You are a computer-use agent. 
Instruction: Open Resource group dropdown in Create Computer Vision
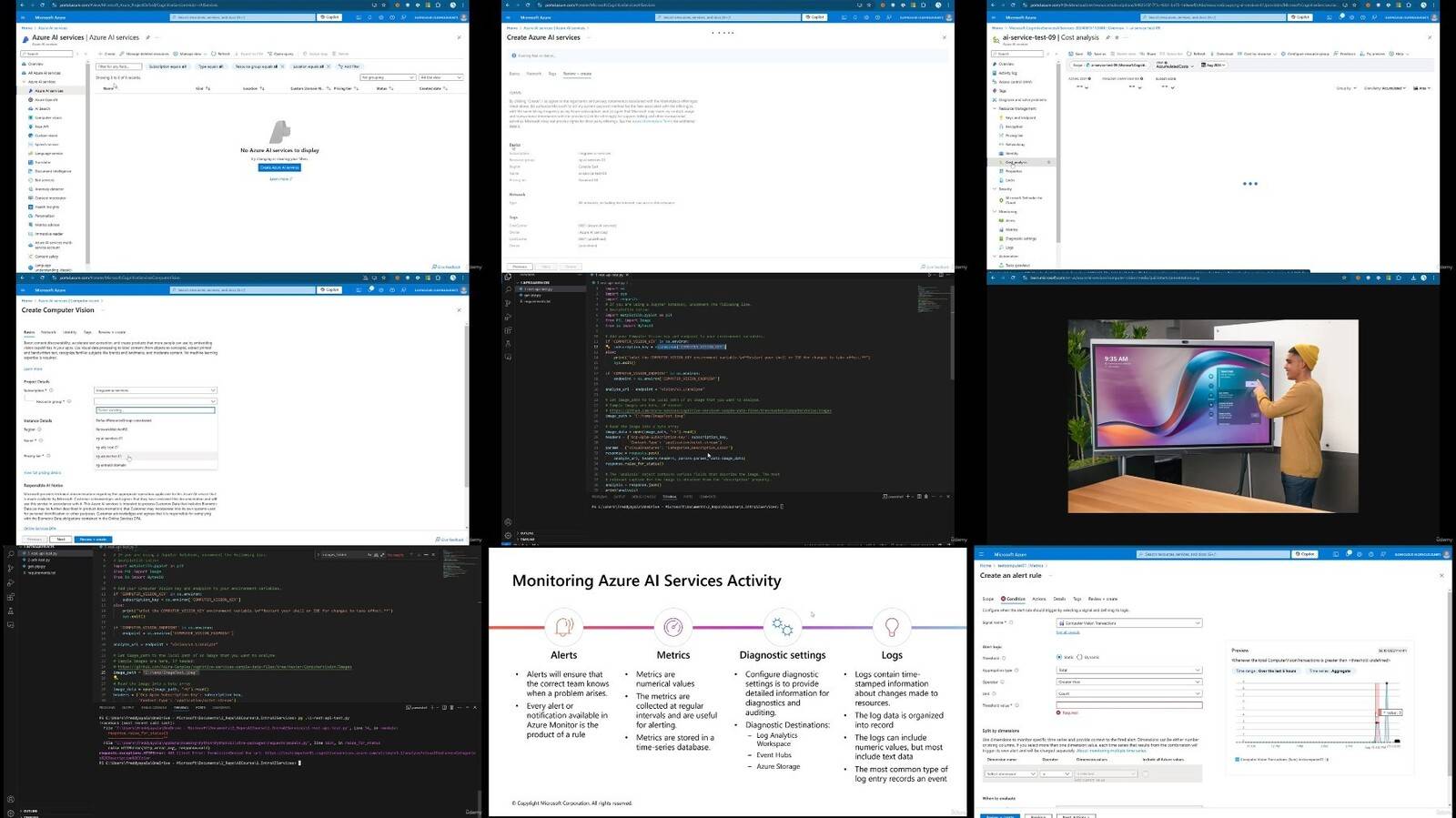155,401
